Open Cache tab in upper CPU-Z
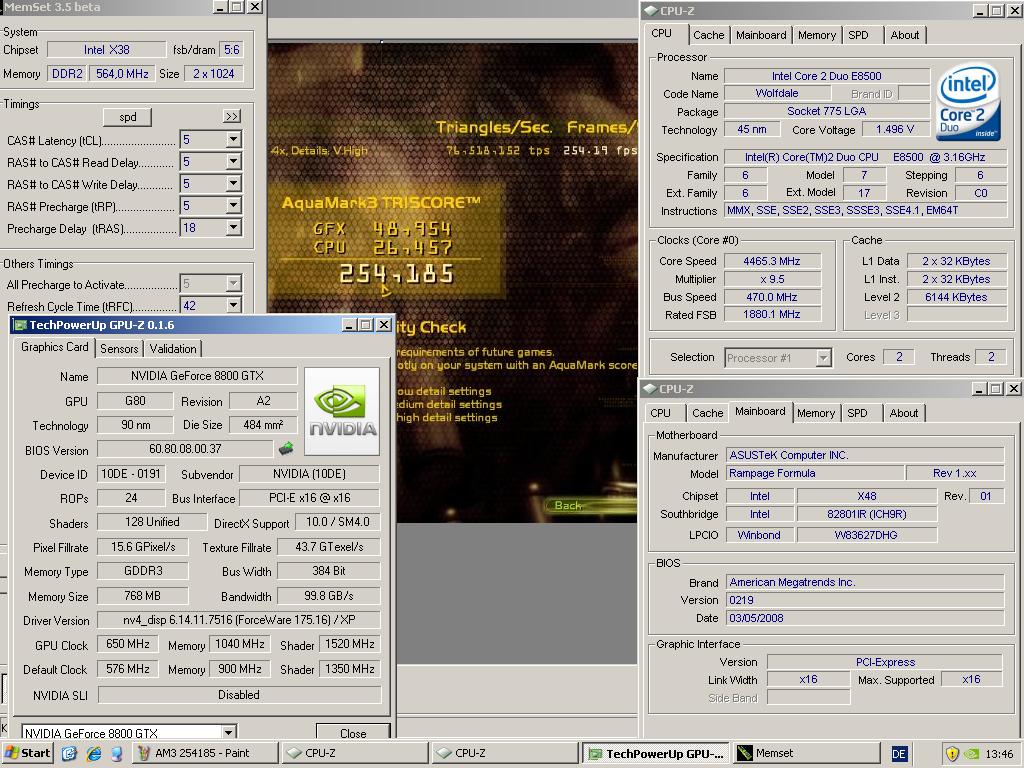This screenshot has height=768, width=1024. [x=709, y=35]
